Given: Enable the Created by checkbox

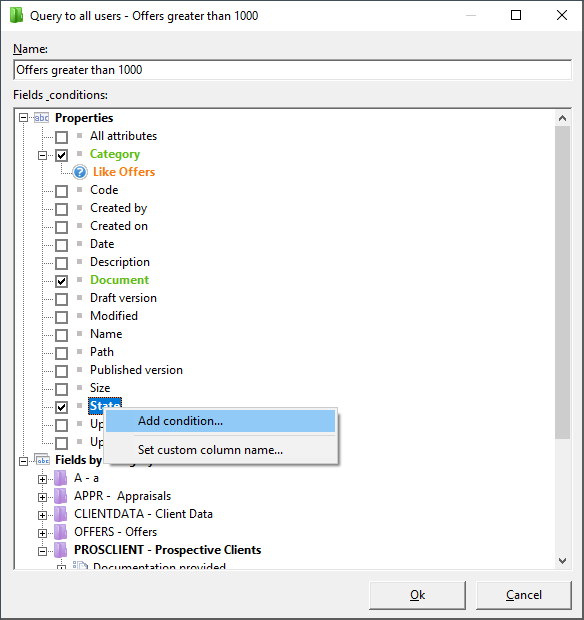Looking at the screenshot, I should pyautogui.click(x=61, y=209).
